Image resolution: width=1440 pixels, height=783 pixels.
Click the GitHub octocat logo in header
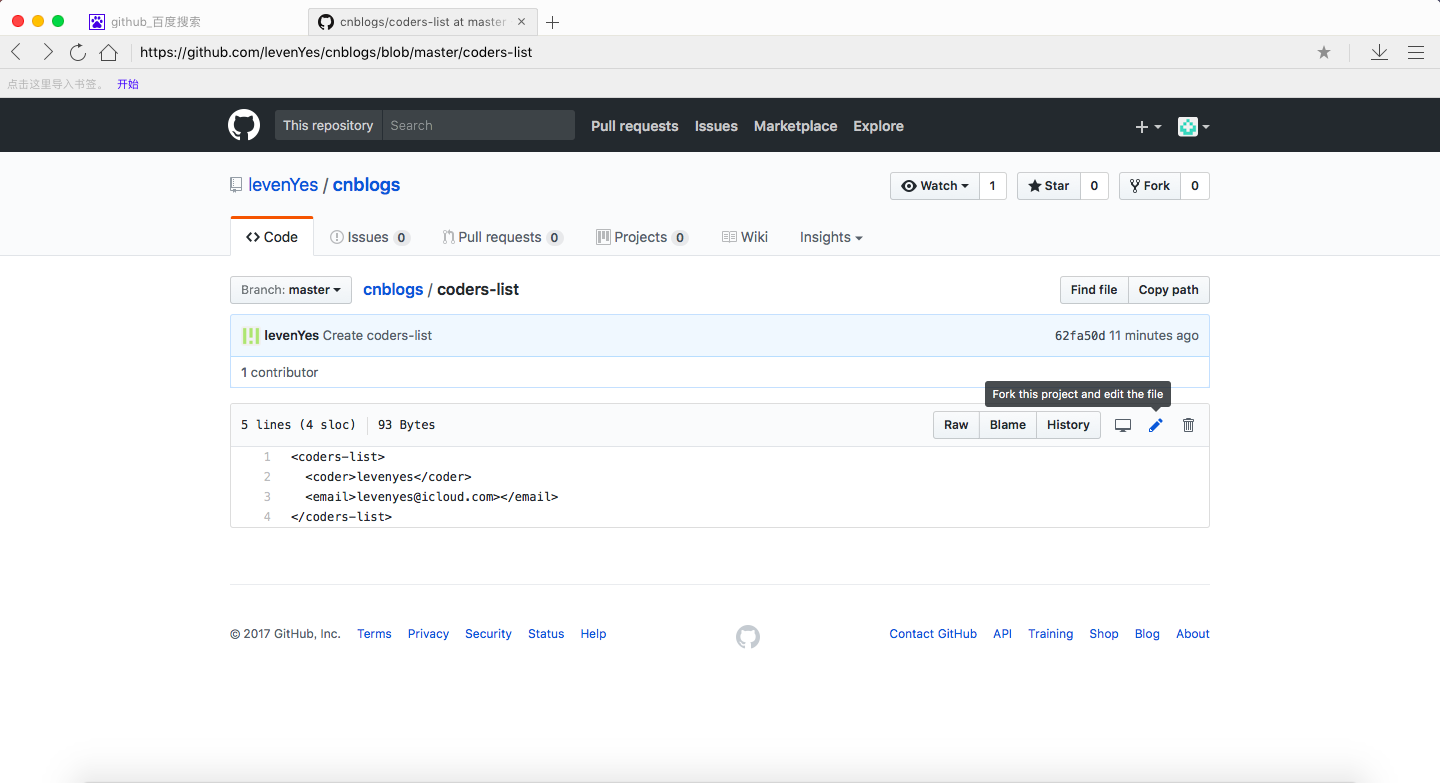point(244,126)
